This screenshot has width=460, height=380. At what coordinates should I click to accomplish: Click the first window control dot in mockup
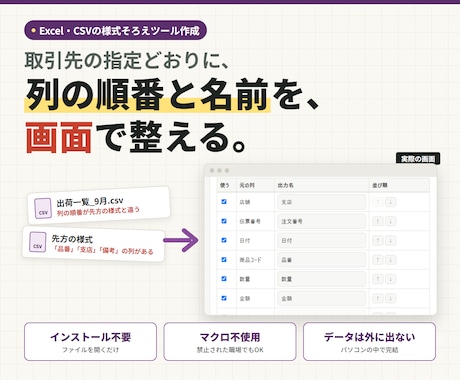(212, 170)
